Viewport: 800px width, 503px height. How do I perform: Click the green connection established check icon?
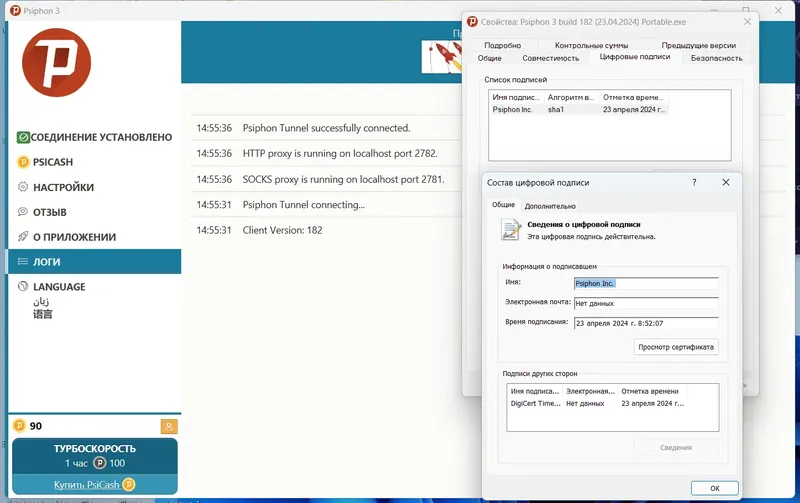click(x=23, y=137)
